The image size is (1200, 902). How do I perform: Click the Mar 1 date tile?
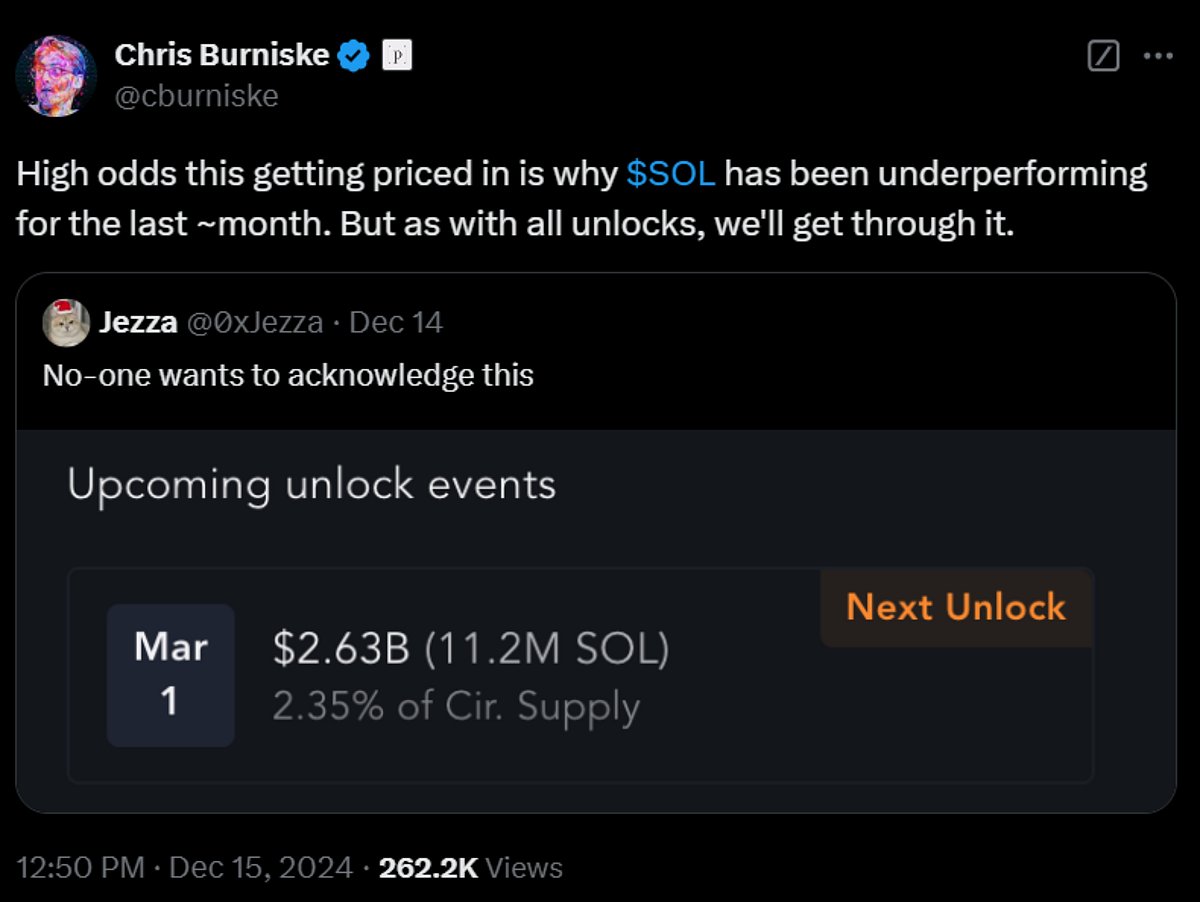pyautogui.click(x=170, y=674)
